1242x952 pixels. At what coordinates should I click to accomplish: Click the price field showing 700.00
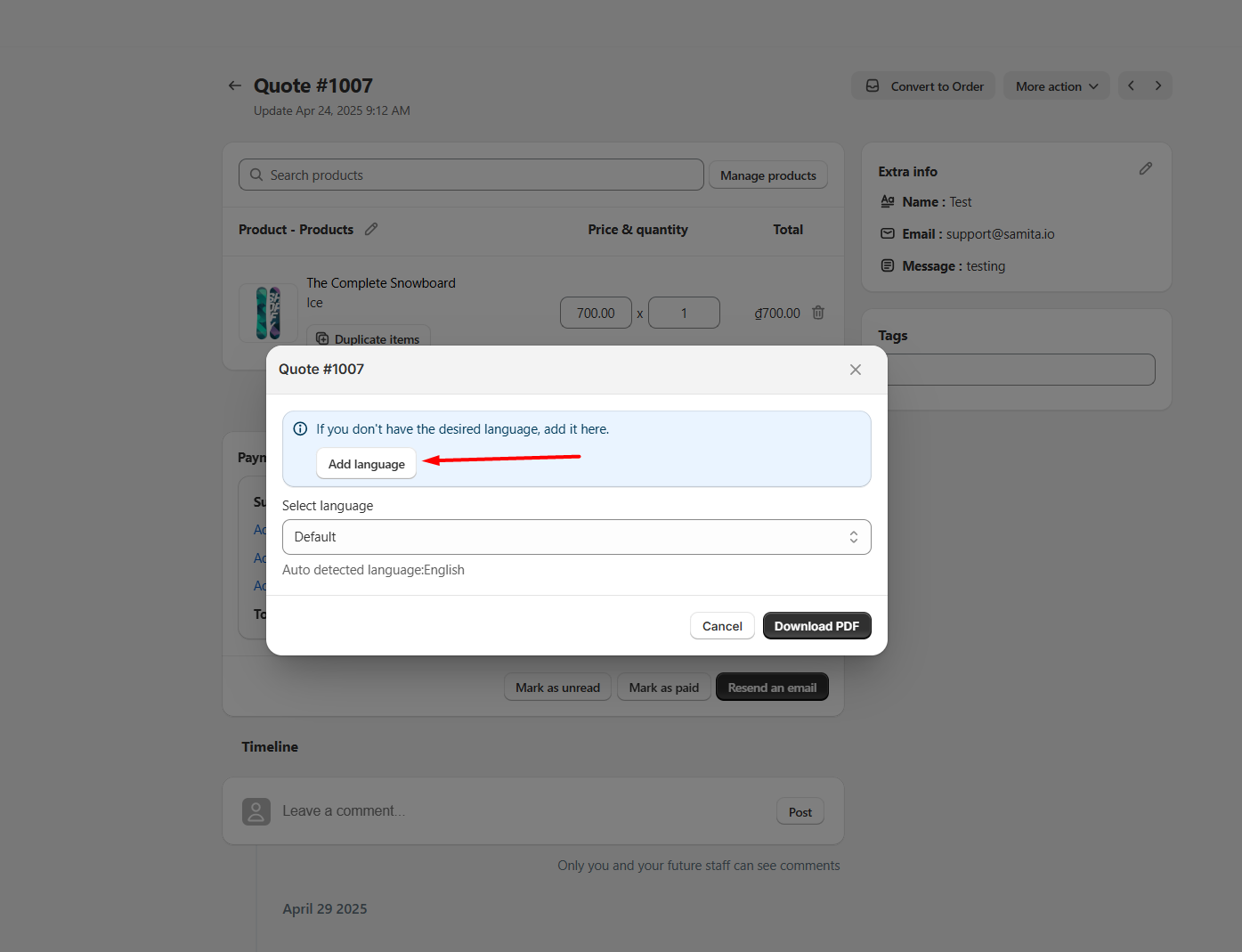(596, 313)
